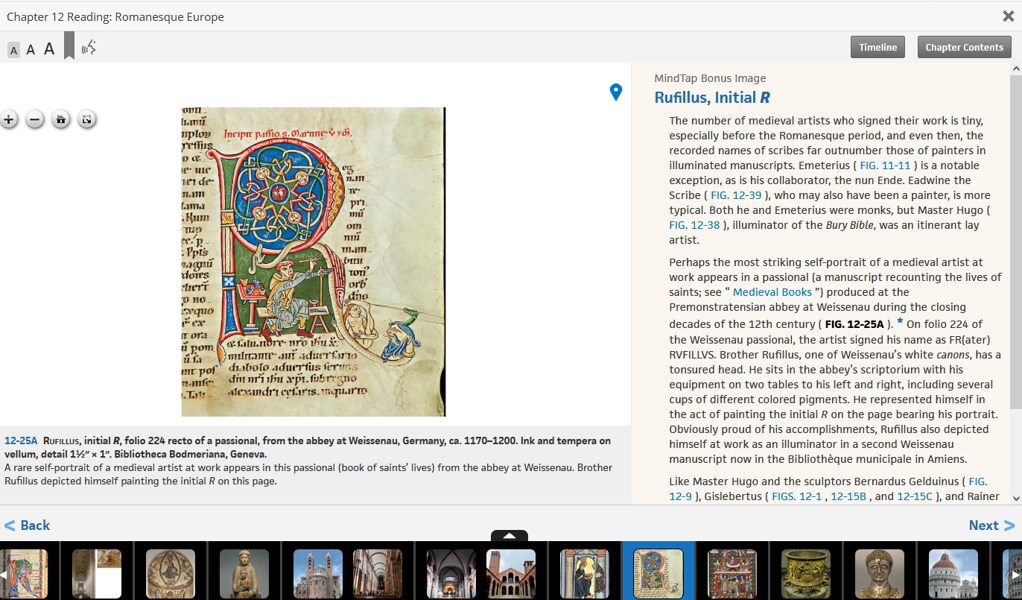Open the Chapter Contents menu
Image resolution: width=1022 pixels, height=600 pixels.
pos(963,47)
